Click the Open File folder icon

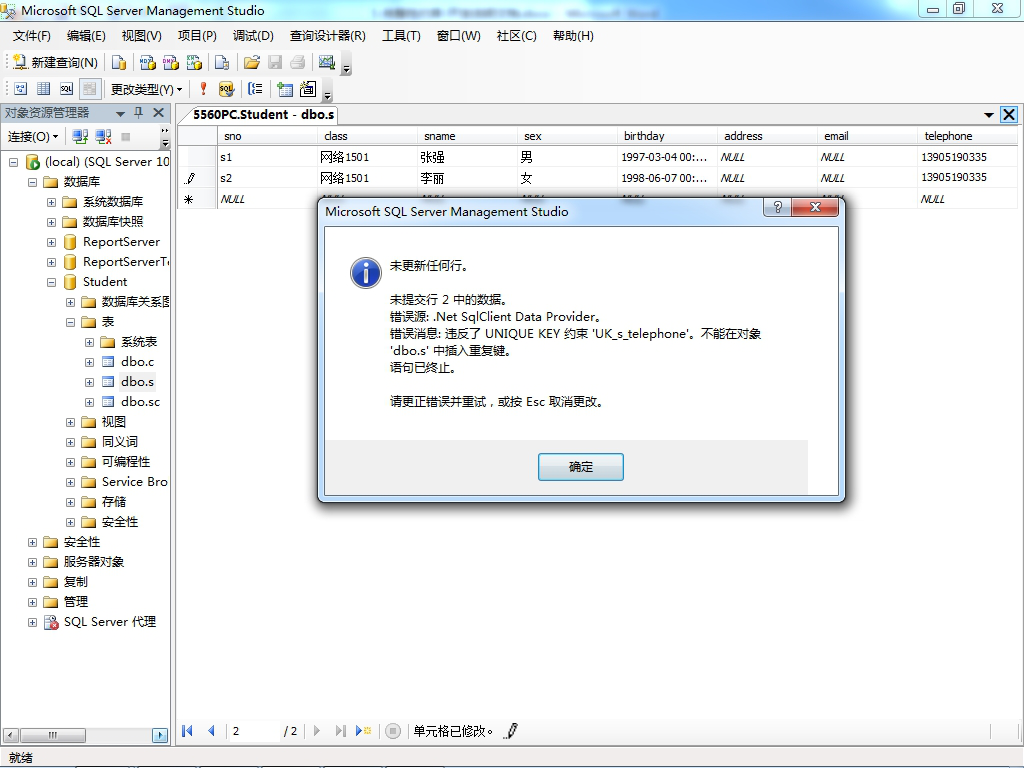point(251,62)
